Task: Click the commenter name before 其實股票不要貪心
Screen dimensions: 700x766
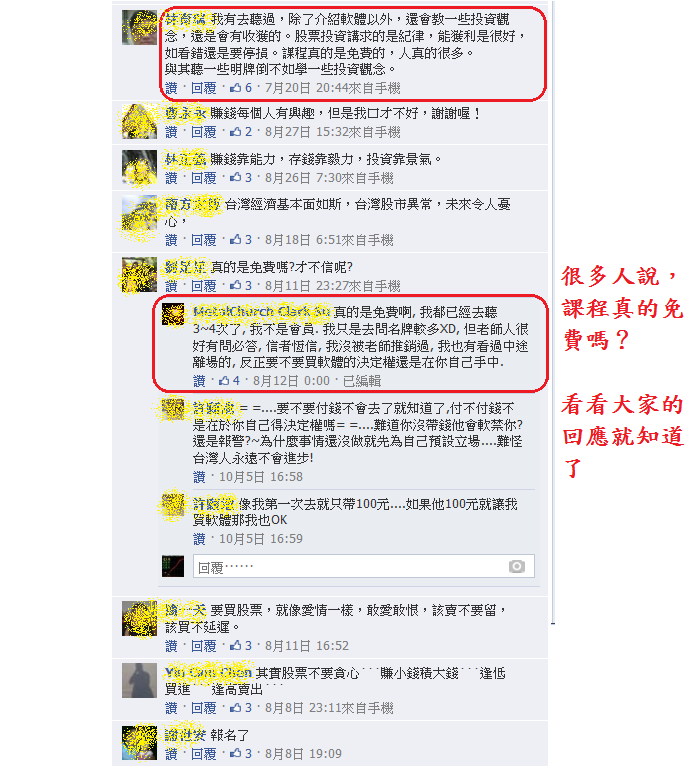Action: pyautogui.click(x=208, y=673)
